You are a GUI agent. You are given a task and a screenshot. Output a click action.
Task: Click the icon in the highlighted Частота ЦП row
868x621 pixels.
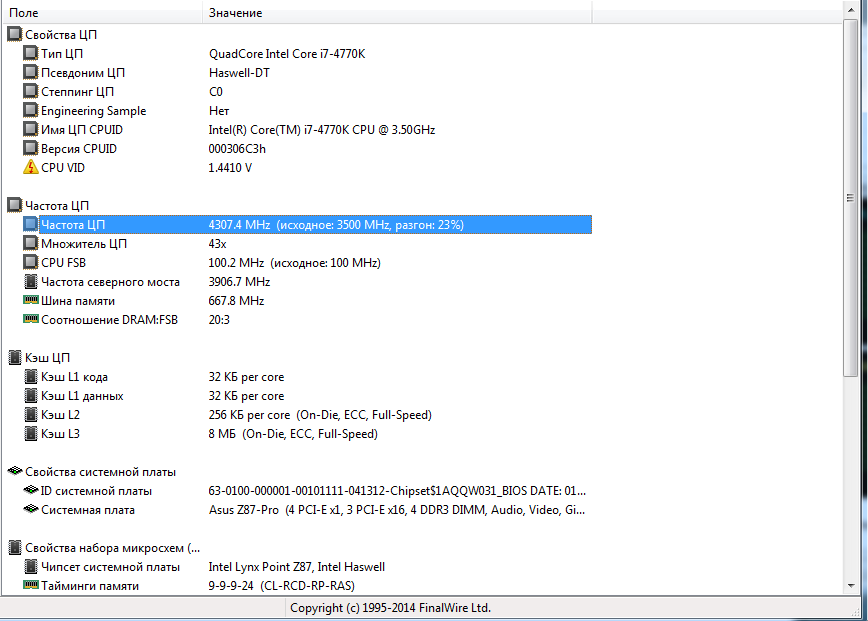pyautogui.click(x=30, y=224)
